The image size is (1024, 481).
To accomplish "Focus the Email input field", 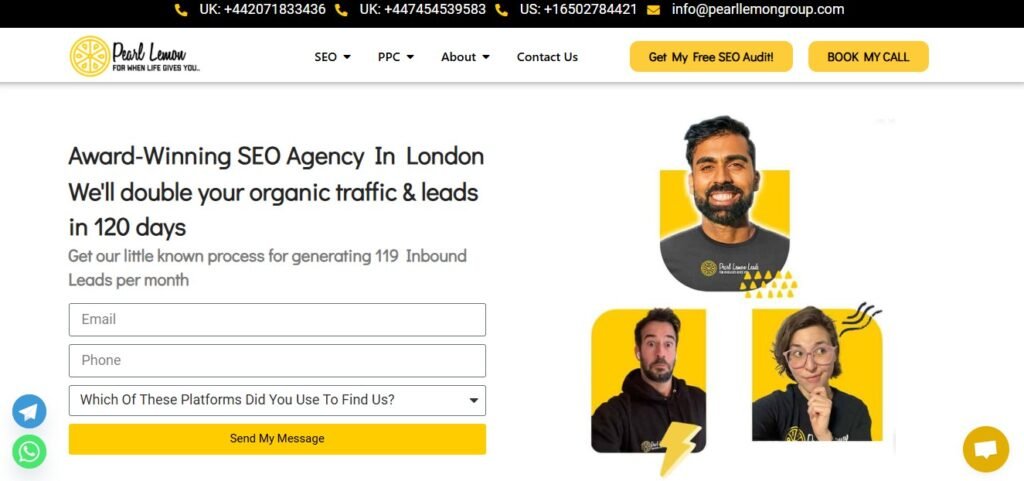I will (x=277, y=320).
